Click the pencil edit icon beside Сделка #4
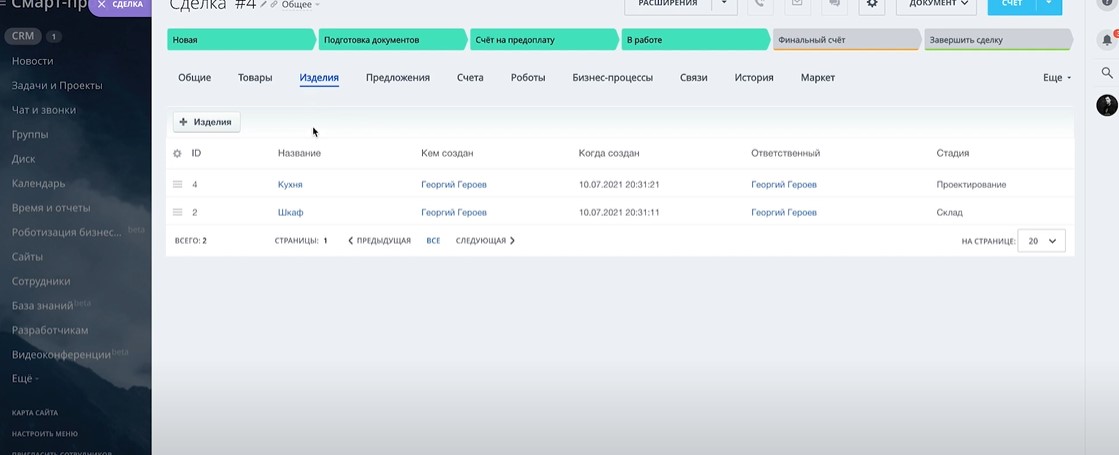Image resolution: width=1119 pixels, height=455 pixels. tap(263, 4)
